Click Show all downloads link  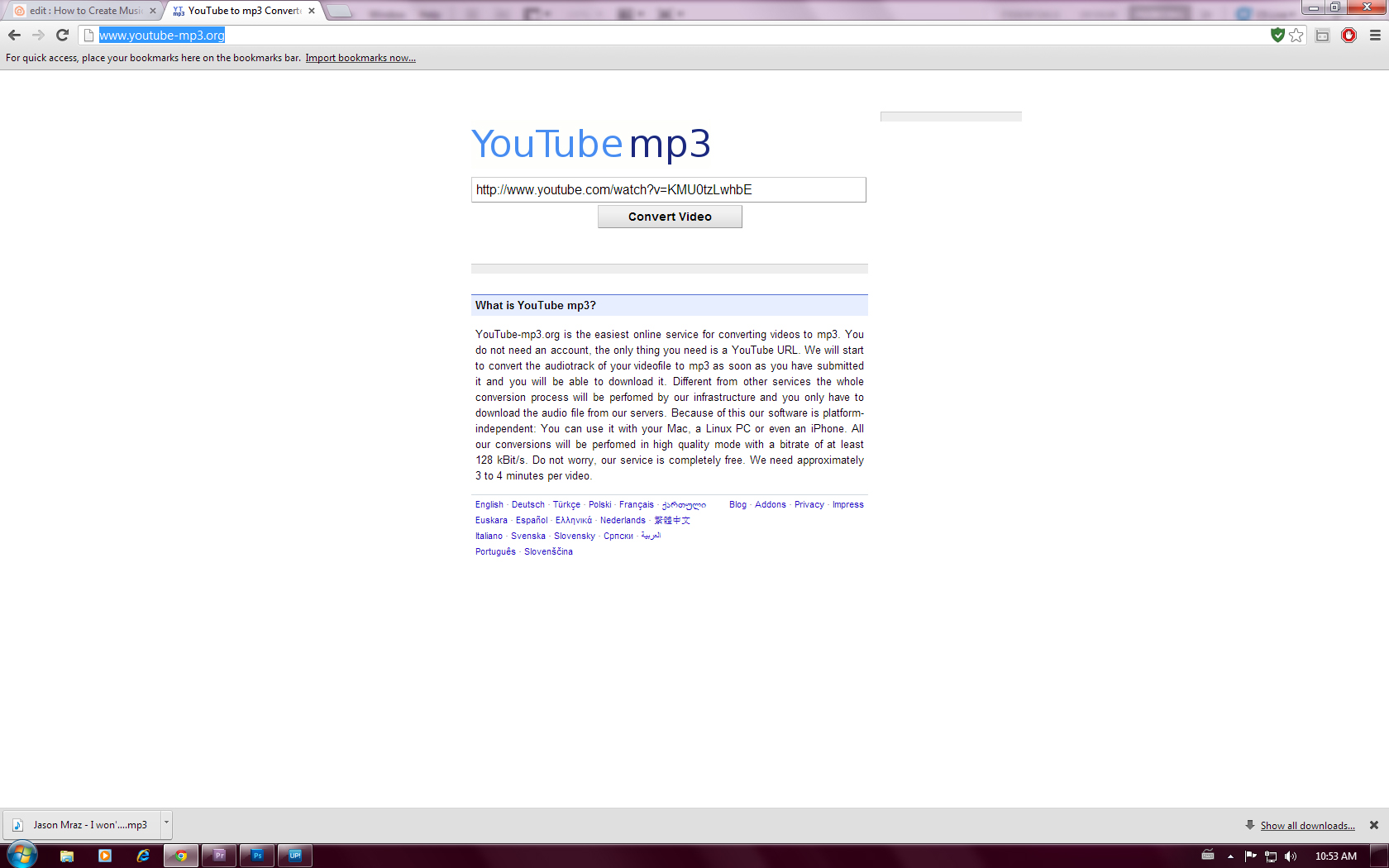1307,826
